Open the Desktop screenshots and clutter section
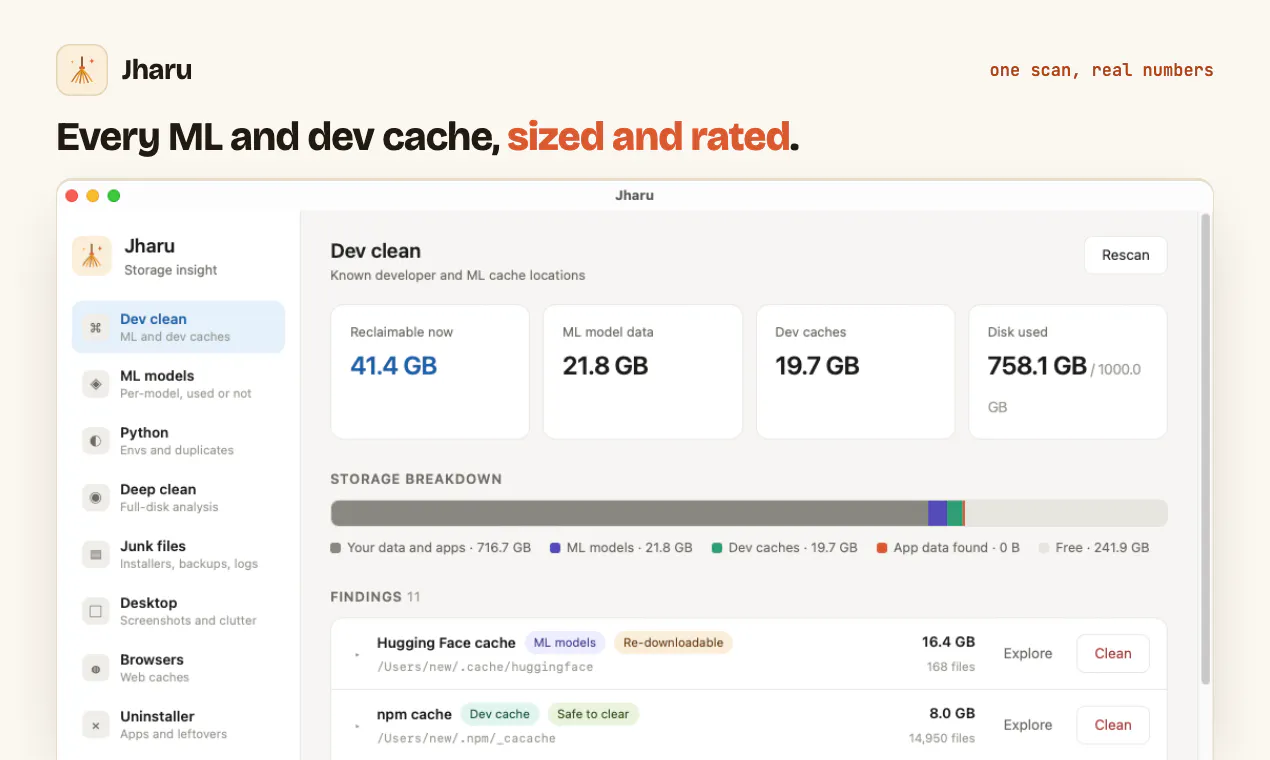This screenshot has height=760, width=1270. 178,611
